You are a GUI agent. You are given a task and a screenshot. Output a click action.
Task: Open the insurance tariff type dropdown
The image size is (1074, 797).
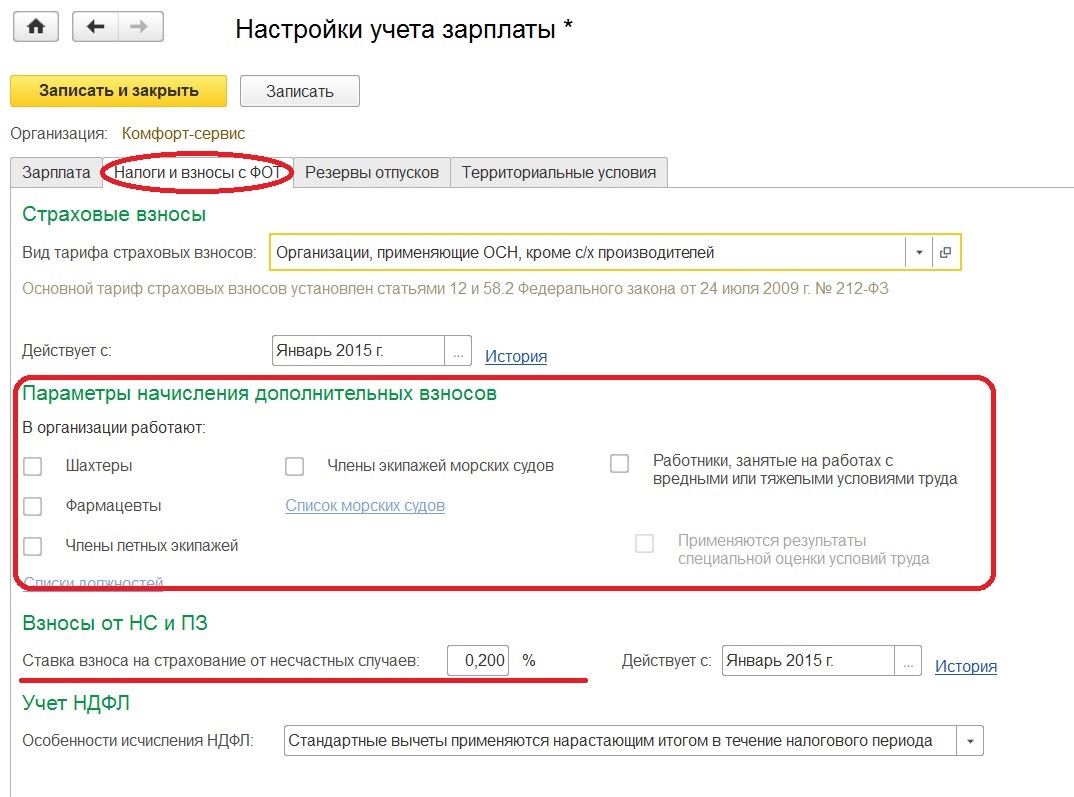click(x=918, y=252)
